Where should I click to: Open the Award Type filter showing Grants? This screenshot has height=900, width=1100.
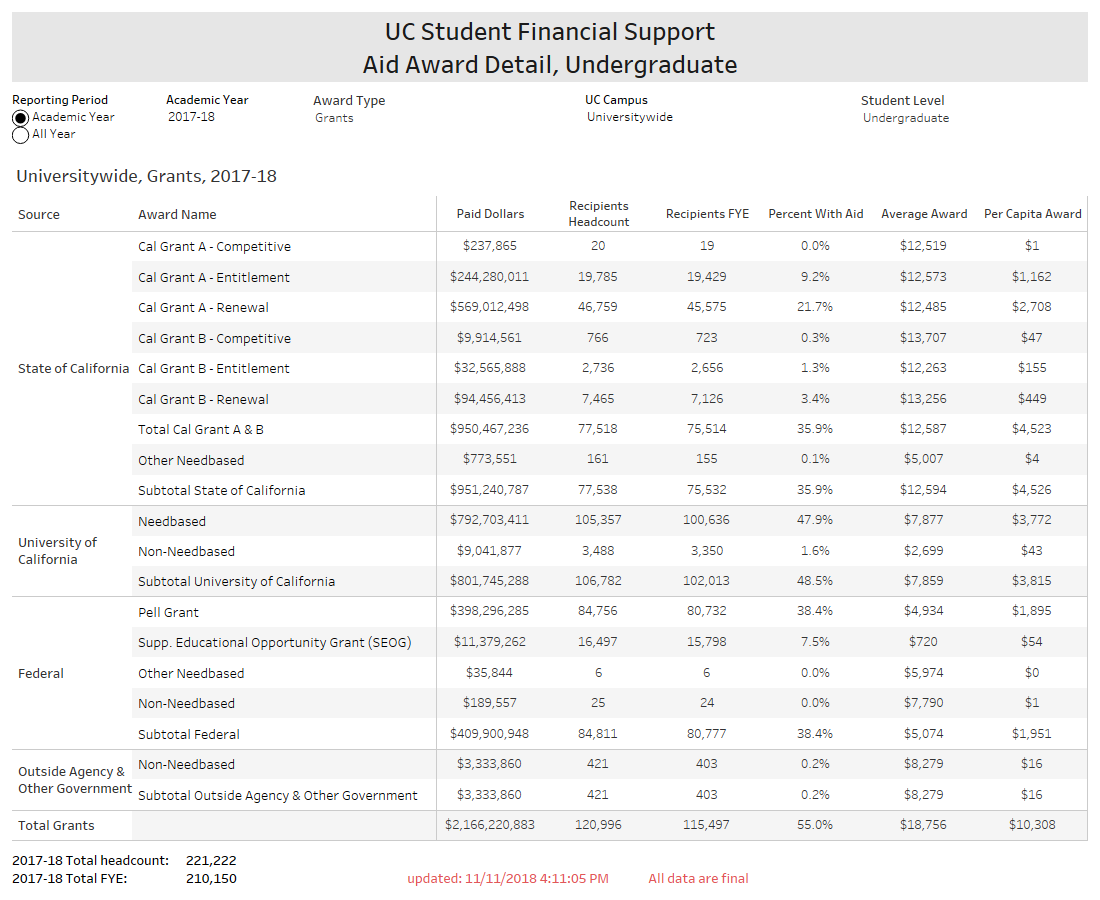point(335,117)
